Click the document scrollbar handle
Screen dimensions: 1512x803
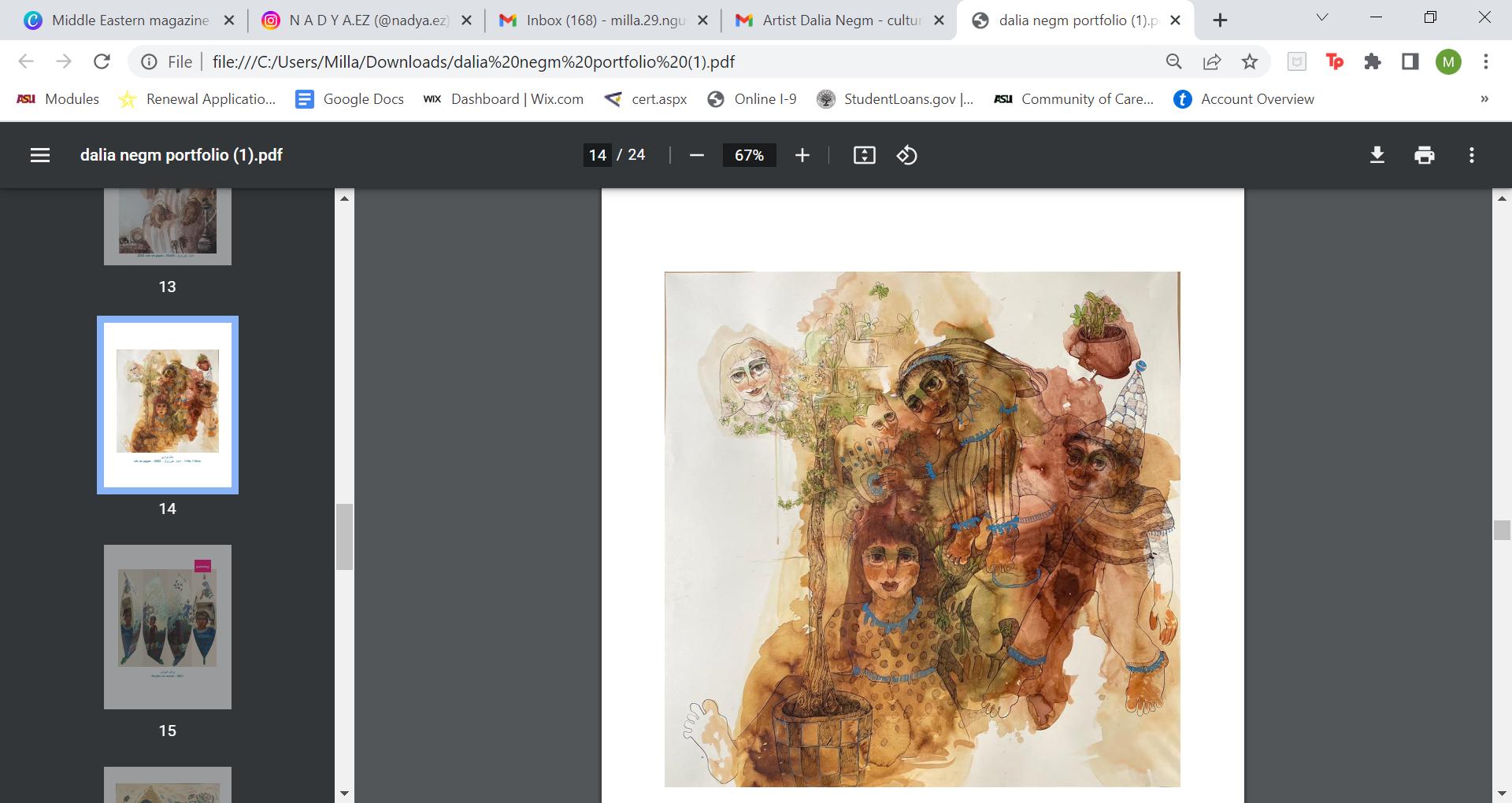(x=1502, y=530)
